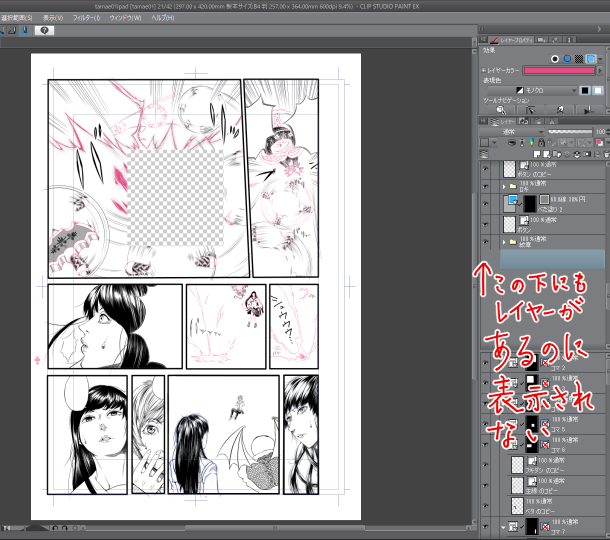The height and width of the screenshot is (540, 610).
Task: Adjust the layer opacity slider
Action: [570, 132]
